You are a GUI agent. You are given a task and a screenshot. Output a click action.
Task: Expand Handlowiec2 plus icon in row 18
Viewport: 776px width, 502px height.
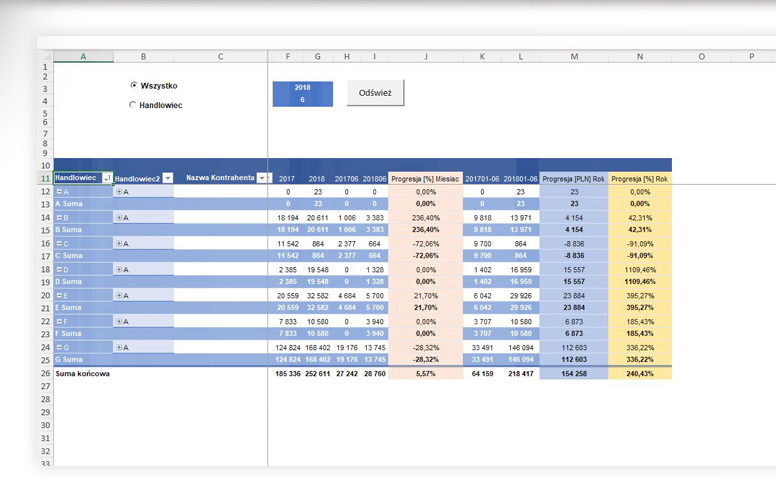pos(119,269)
